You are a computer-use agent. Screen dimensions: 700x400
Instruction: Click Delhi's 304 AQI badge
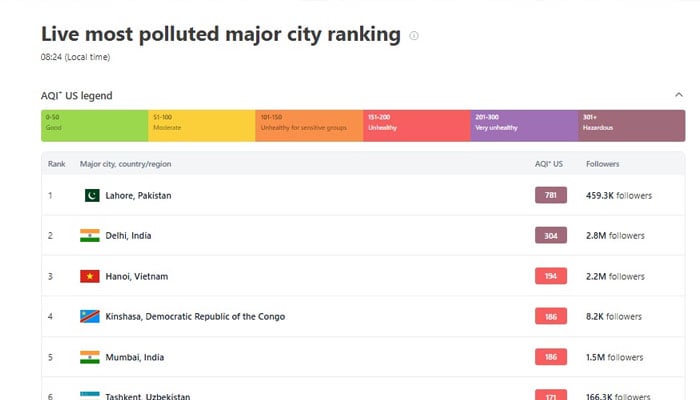coord(550,236)
